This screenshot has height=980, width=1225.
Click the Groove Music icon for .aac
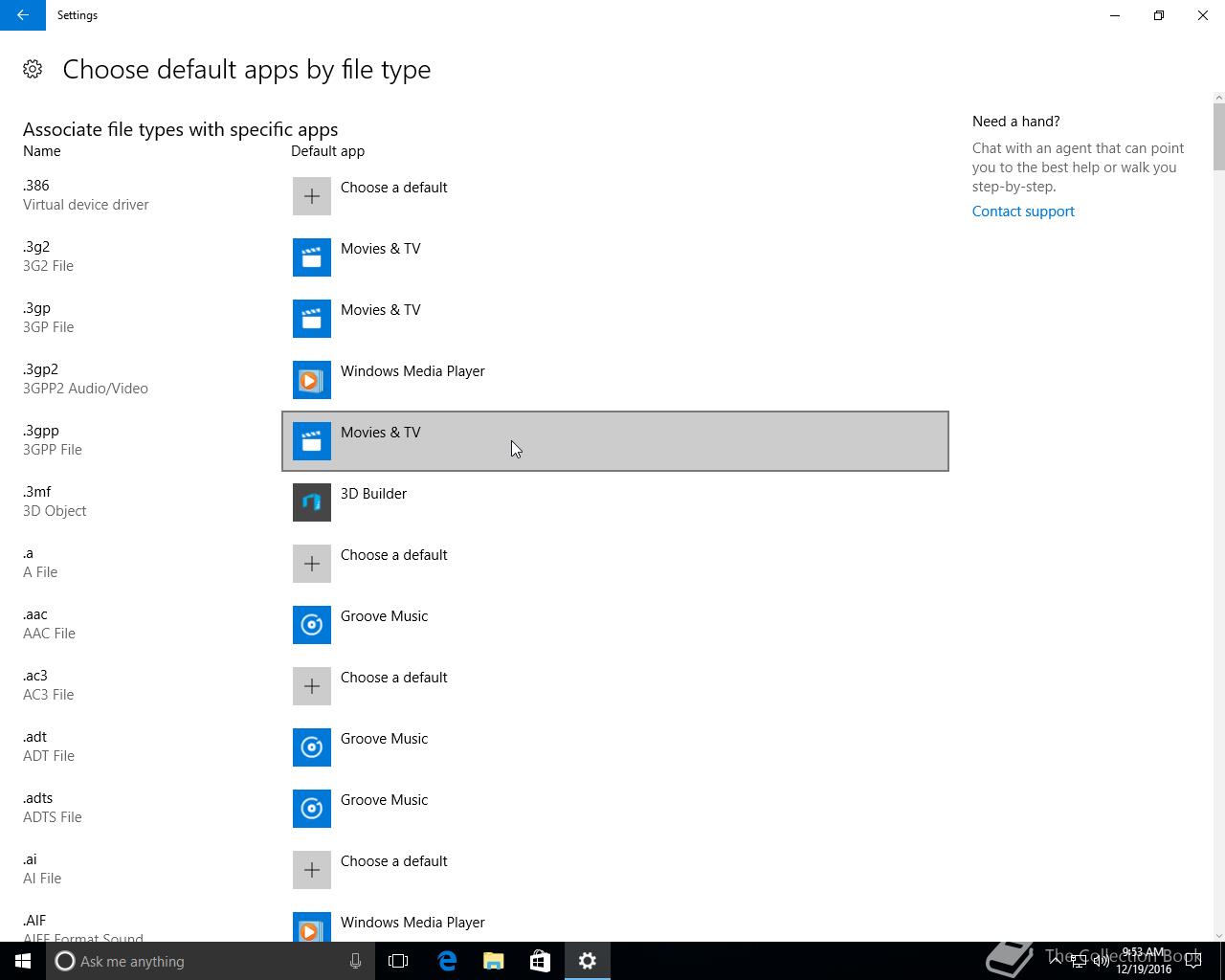(x=312, y=625)
